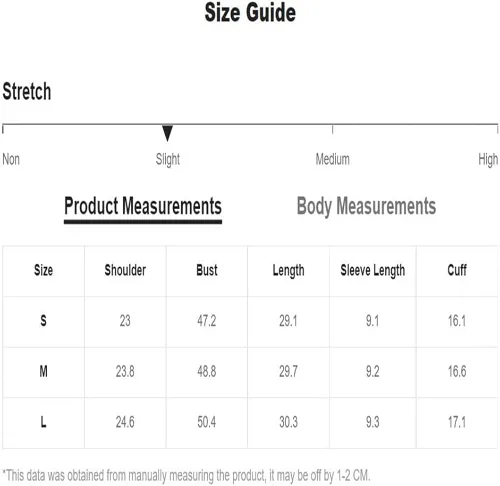Switch to the Body Measurements tab
The image size is (500, 486).
coord(366,206)
